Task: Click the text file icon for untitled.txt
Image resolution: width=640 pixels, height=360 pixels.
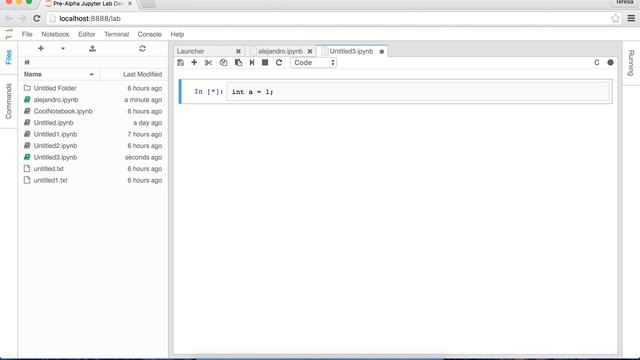Action: tap(27, 169)
